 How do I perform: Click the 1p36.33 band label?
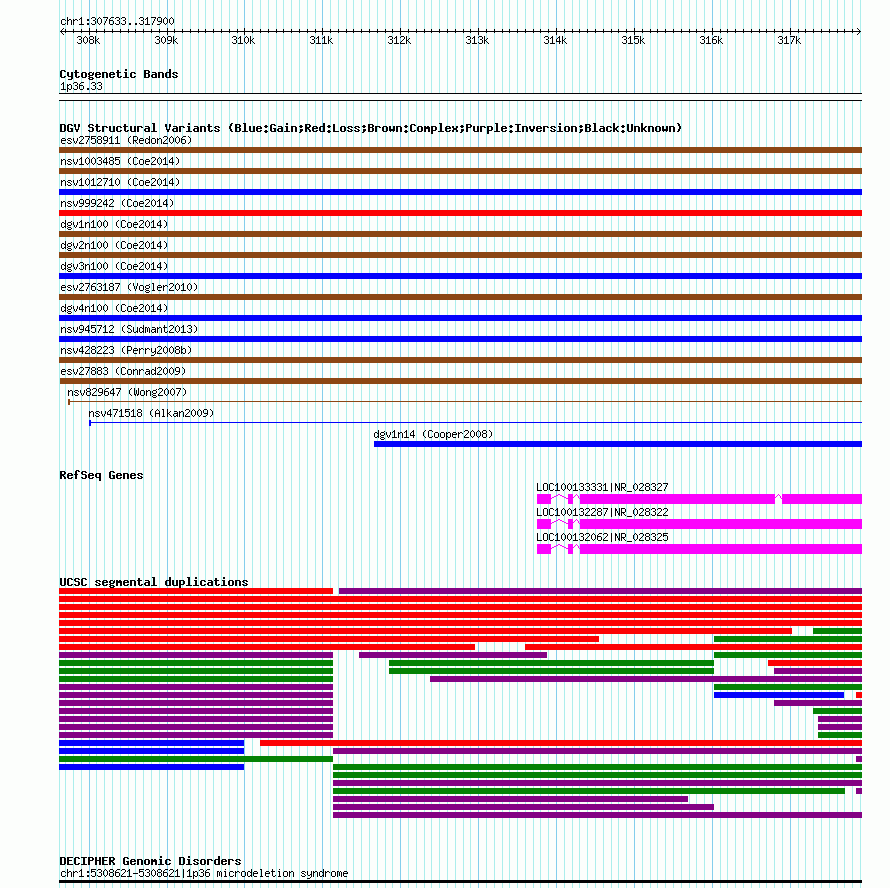81,86
